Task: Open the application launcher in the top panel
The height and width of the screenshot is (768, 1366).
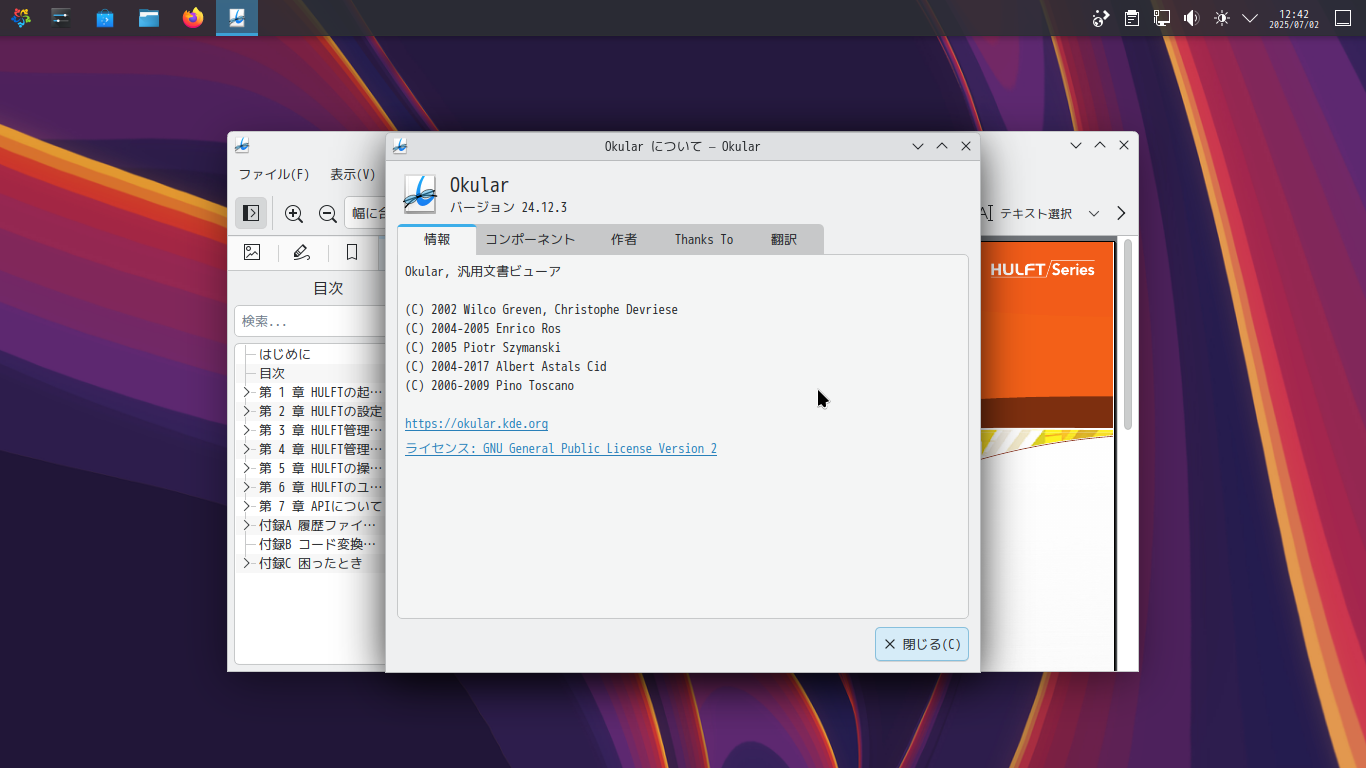Action: pos(21,18)
